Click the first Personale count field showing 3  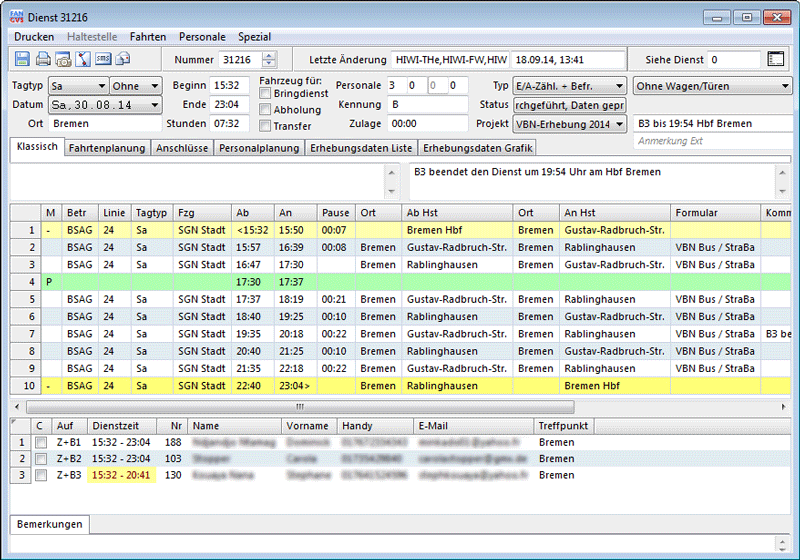[396, 85]
